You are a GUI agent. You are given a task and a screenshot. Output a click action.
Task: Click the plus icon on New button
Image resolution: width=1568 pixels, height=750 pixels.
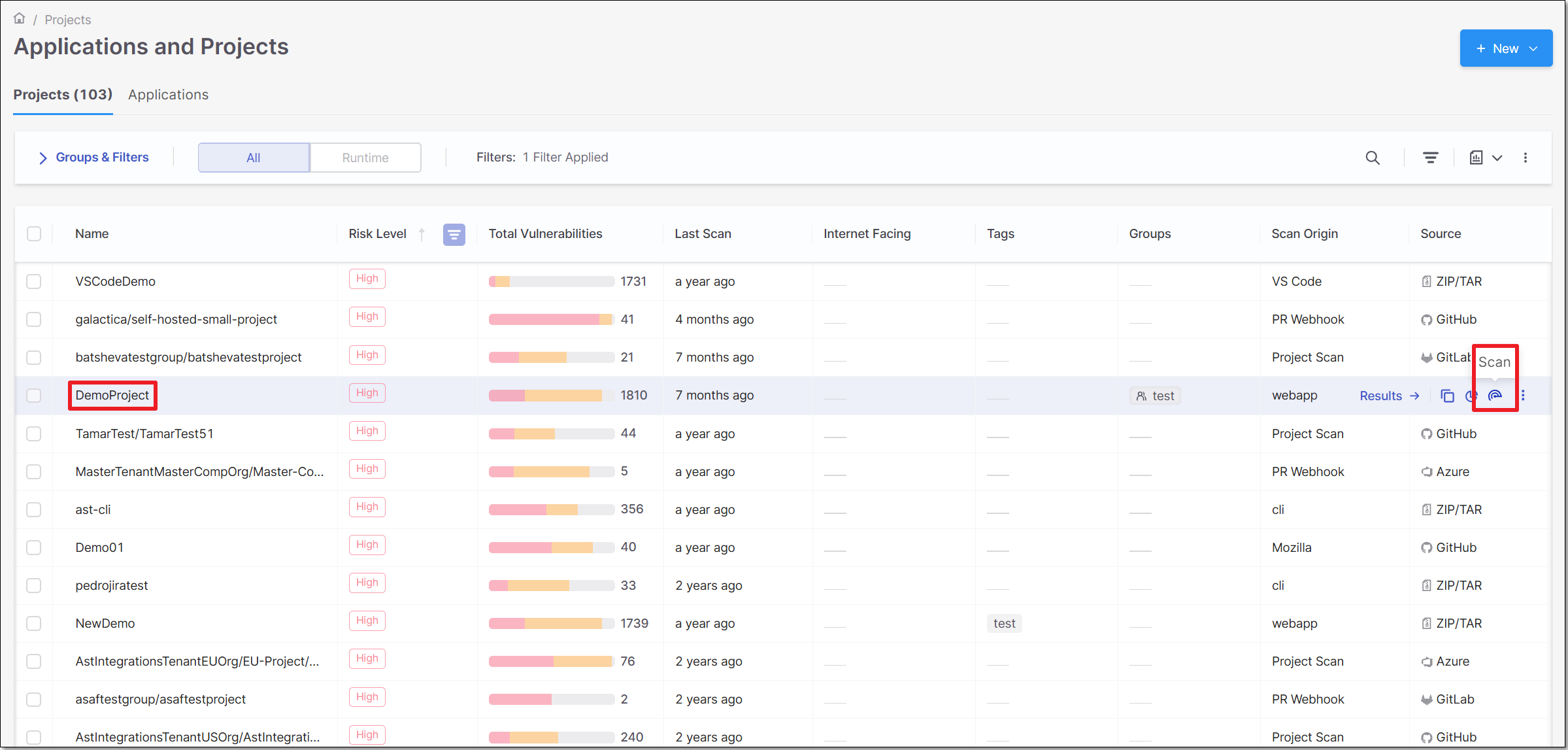pyautogui.click(x=1481, y=48)
